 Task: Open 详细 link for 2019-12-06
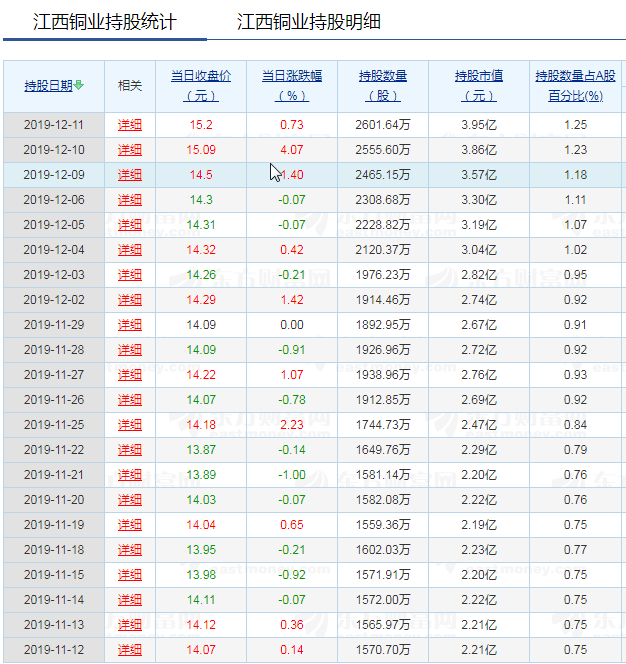pyautogui.click(x=130, y=200)
